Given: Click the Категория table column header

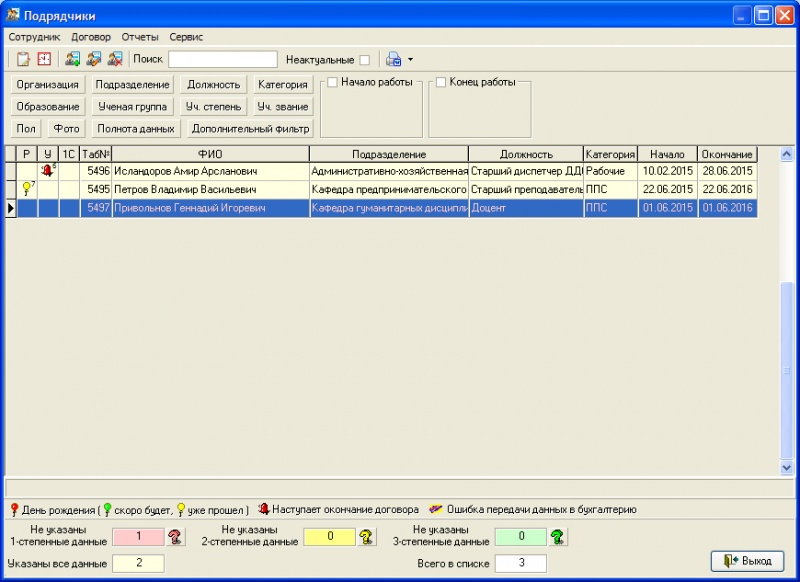Looking at the screenshot, I should (611, 154).
